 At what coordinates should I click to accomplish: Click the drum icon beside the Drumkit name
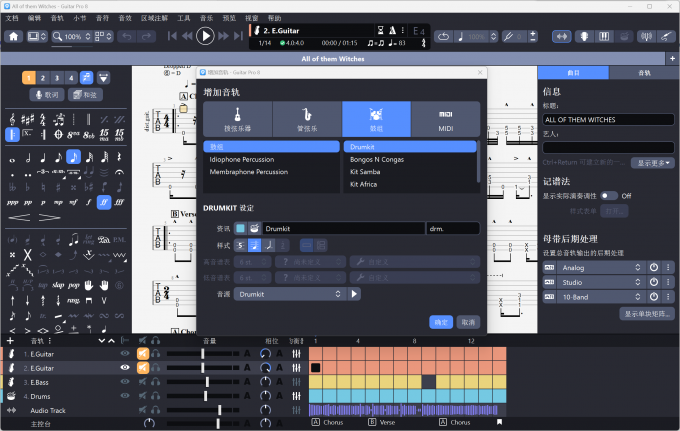254,229
